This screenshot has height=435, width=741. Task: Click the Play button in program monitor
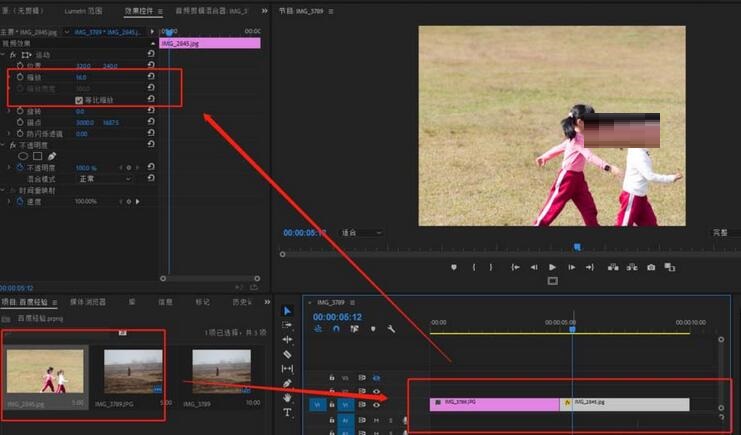tap(552, 267)
